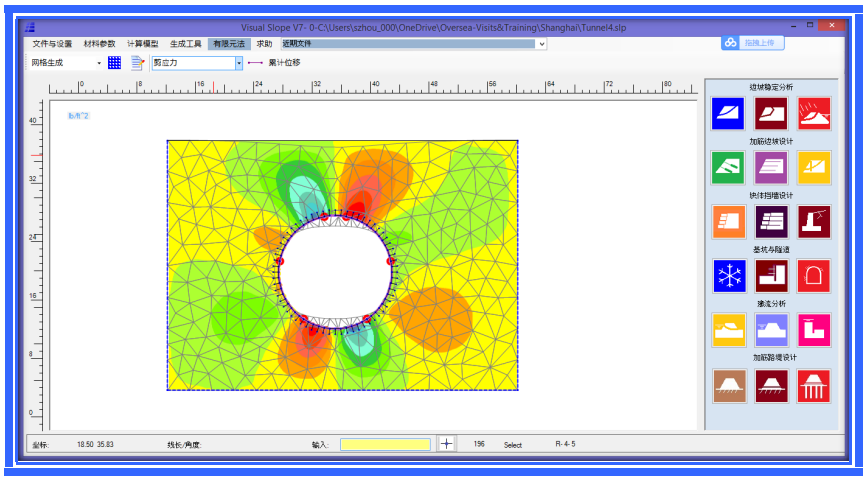Viewport: 868px width, 481px height.
Task: Expand the 网格生成 dropdown
Action: pyautogui.click(x=99, y=63)
